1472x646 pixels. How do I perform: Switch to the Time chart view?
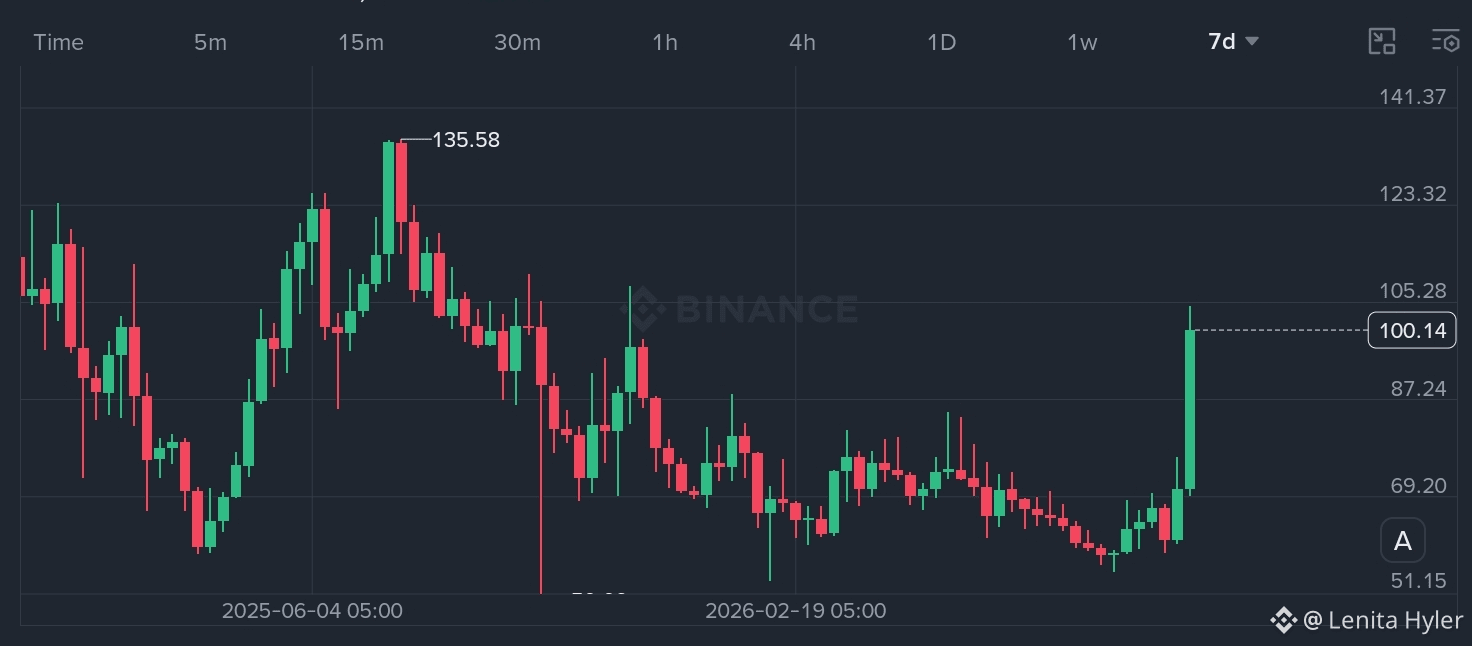(x=59, y=42)
